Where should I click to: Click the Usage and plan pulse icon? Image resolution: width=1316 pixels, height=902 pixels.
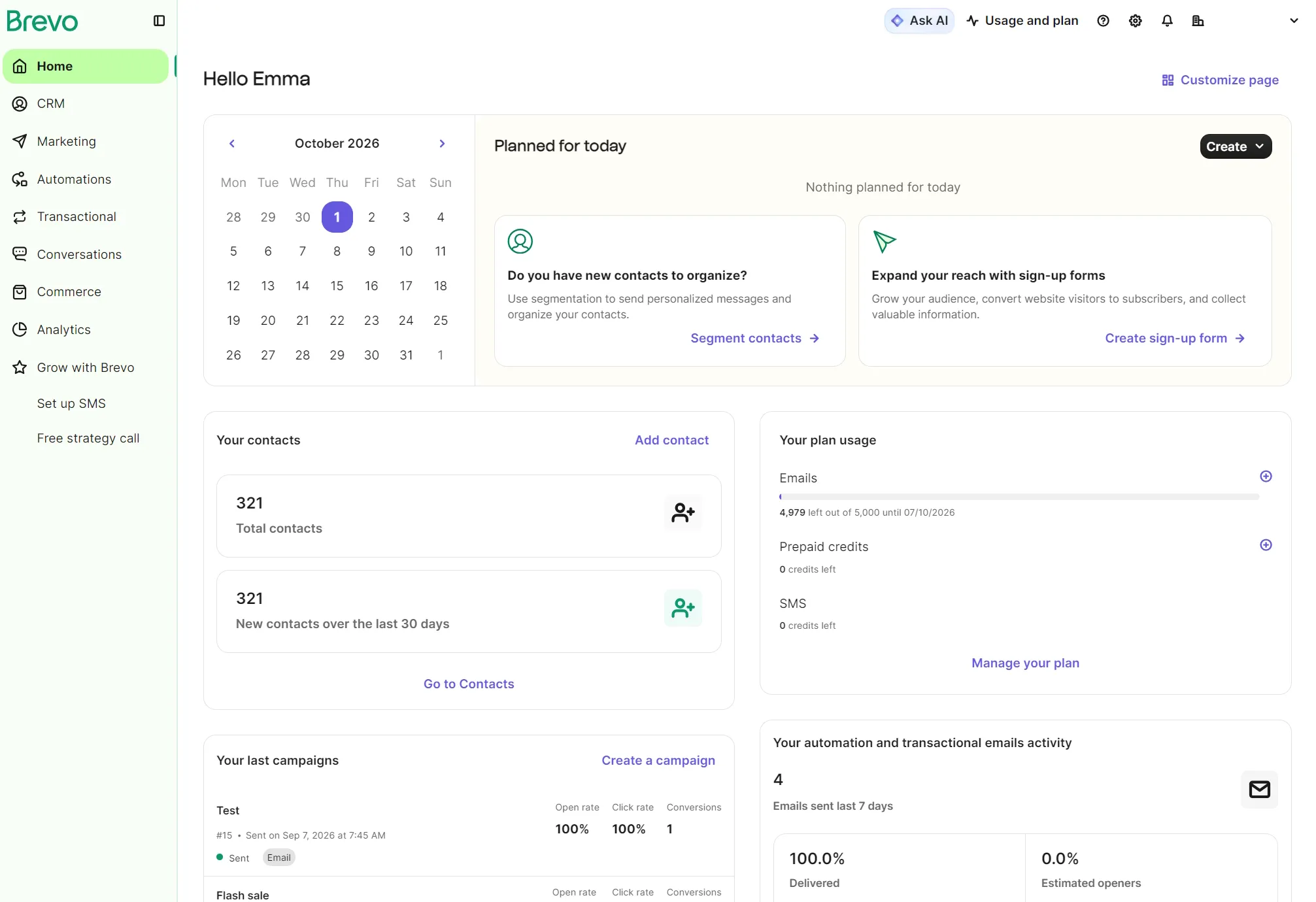pos(973,21)
